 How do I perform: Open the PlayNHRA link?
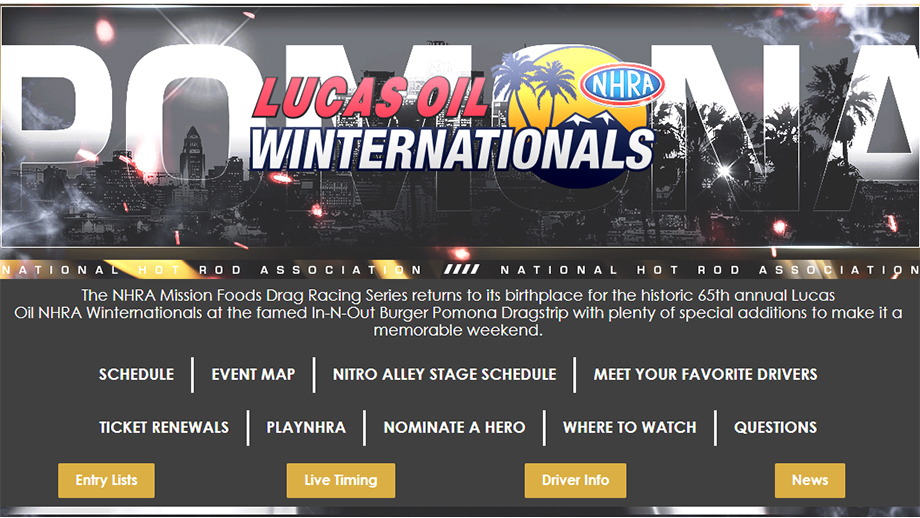(x=306, y=427)
